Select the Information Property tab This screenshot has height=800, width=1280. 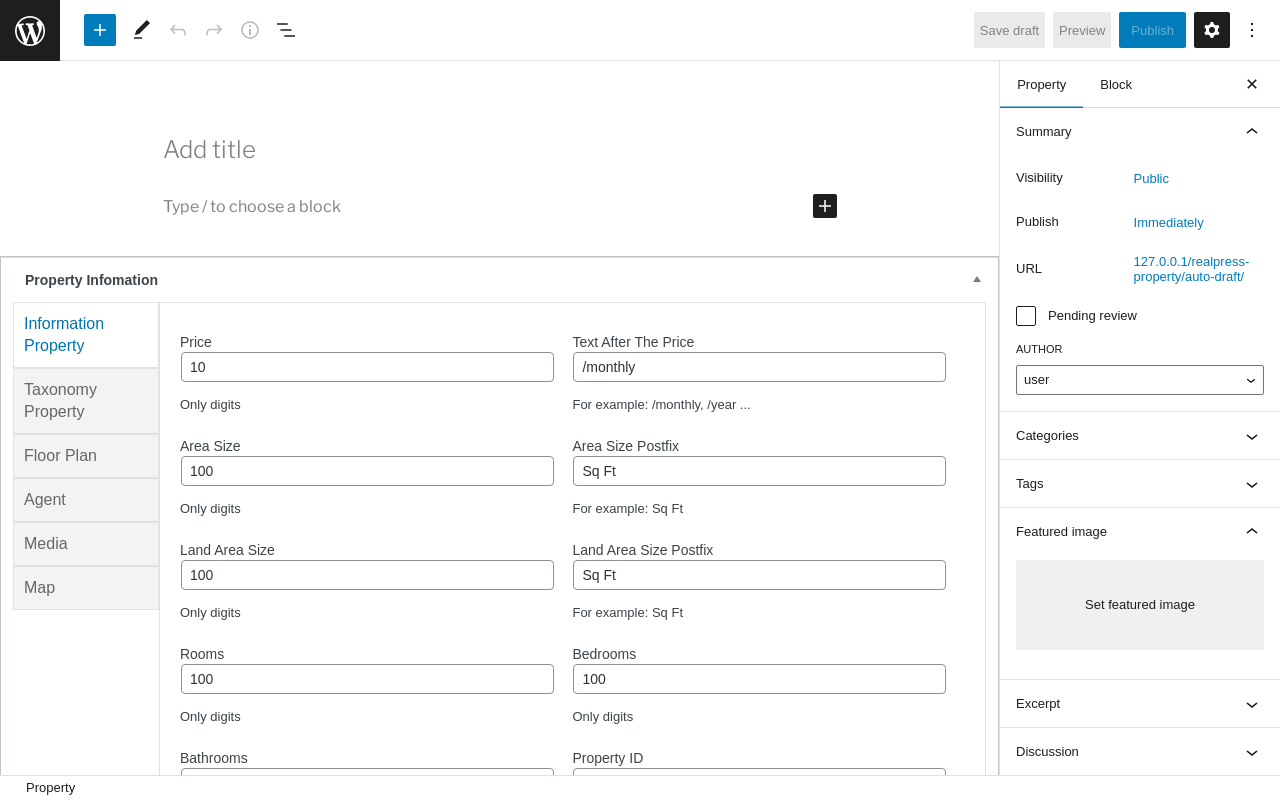coord(86,335)
